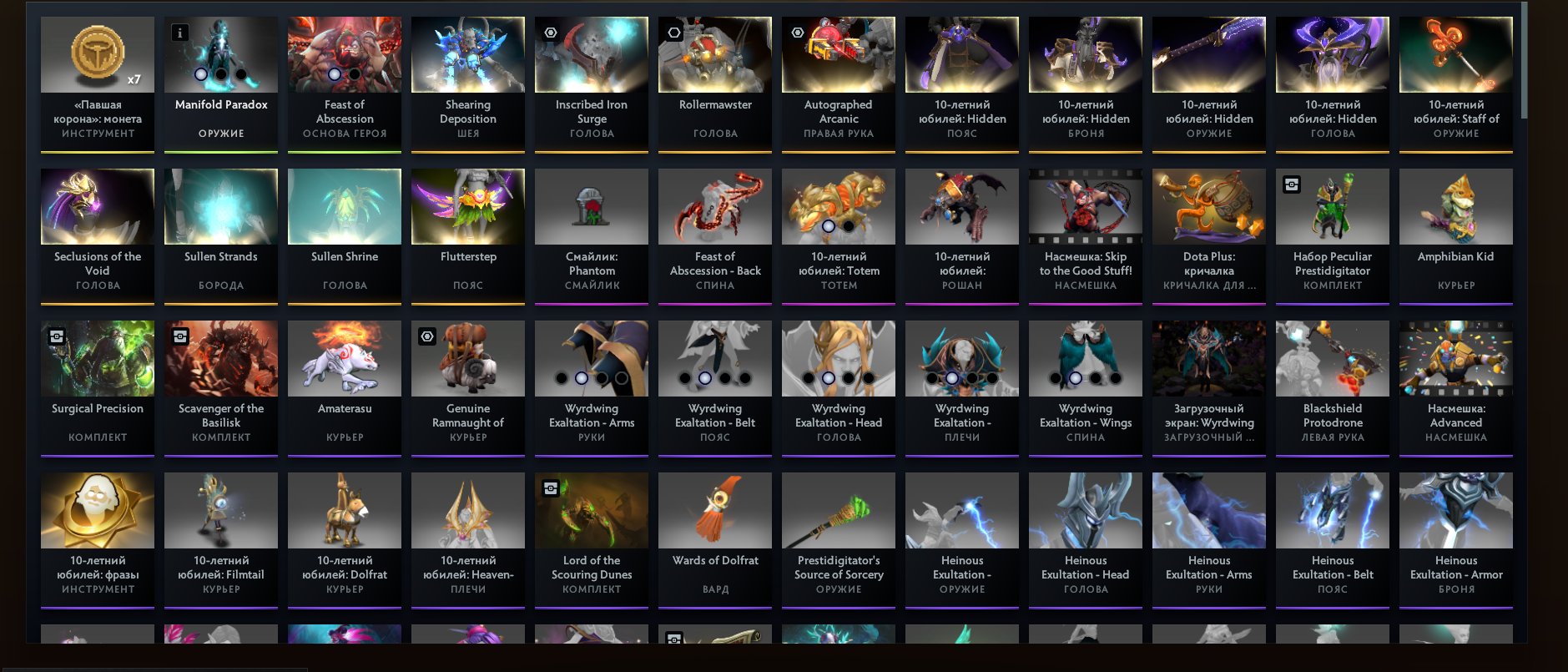Click the bundle icon on Scavenger of the Basilisk
The width and height of the screenshot is (1568, 672).
[x=180, y=336]
